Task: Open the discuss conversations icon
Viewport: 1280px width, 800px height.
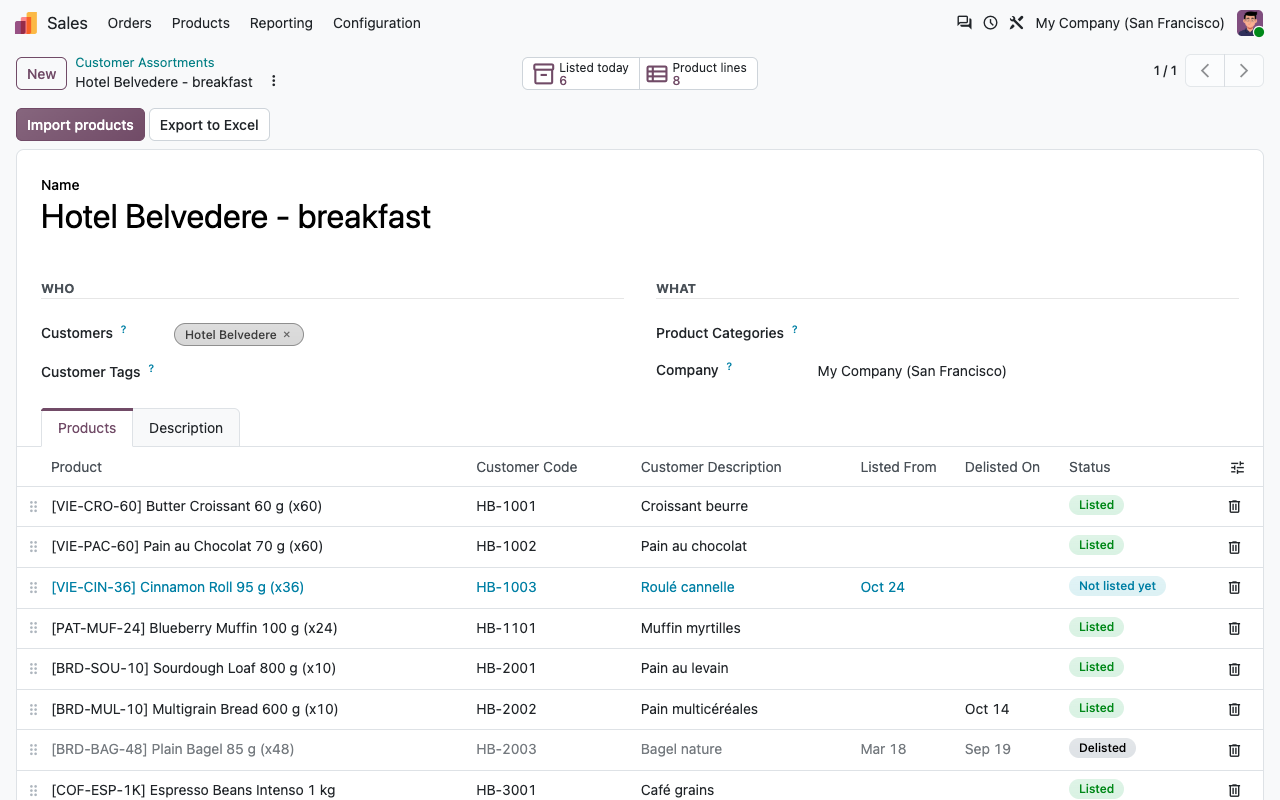Action: click(x=964, y=23)
